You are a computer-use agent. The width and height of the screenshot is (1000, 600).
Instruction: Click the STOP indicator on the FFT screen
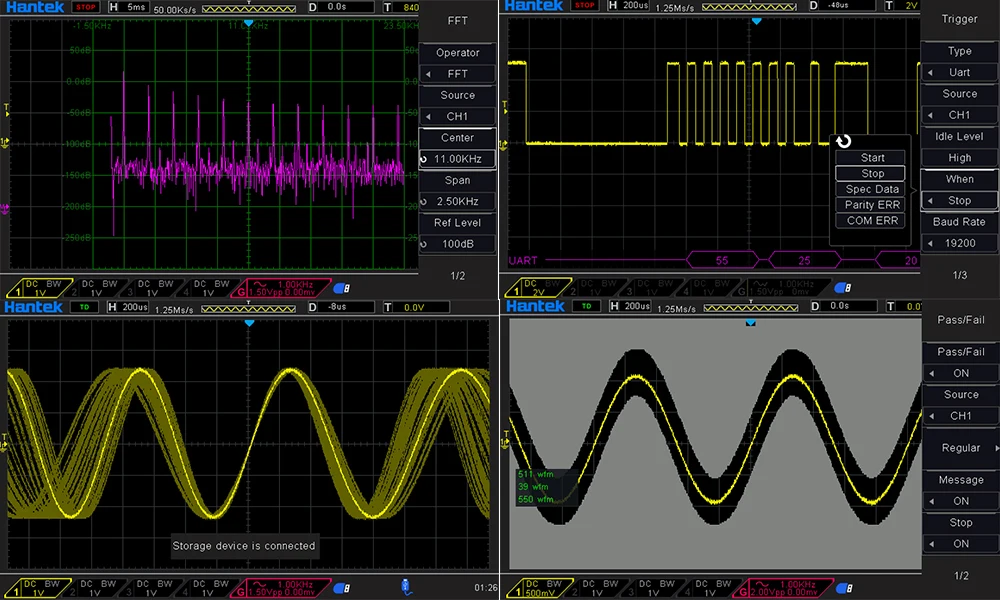pos(85,7)
